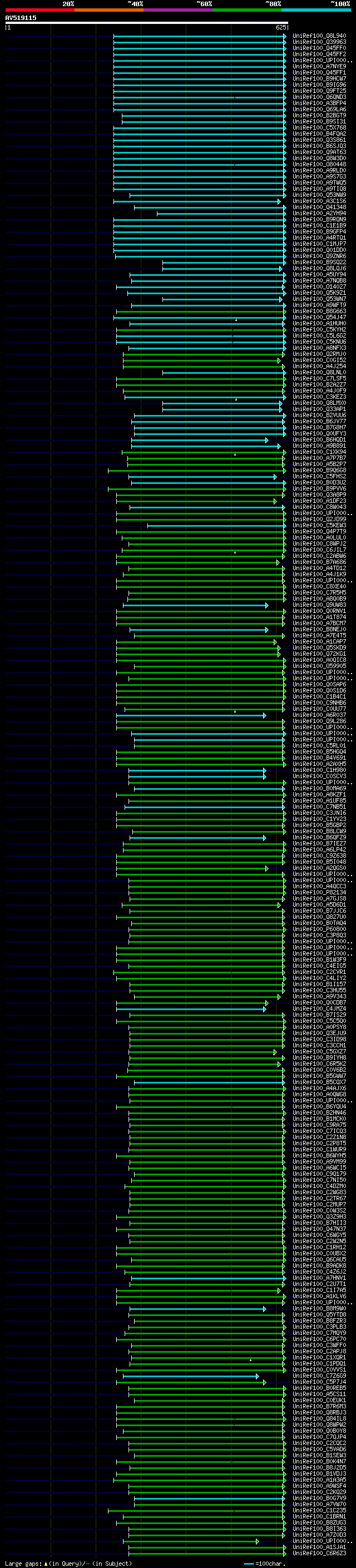356x1568 pixels.
Task: Select the UniRef100_B2BGT9 label
Action: point(319,116)
